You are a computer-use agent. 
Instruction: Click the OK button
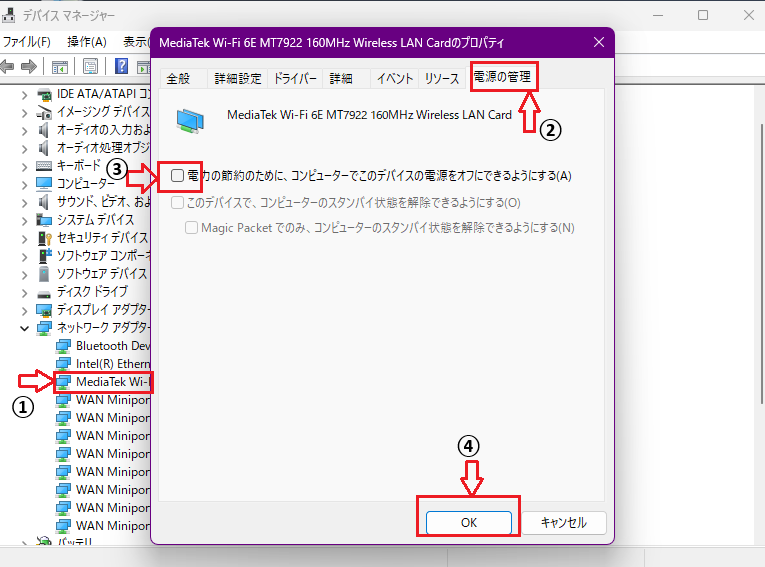(x=469, y=523)
